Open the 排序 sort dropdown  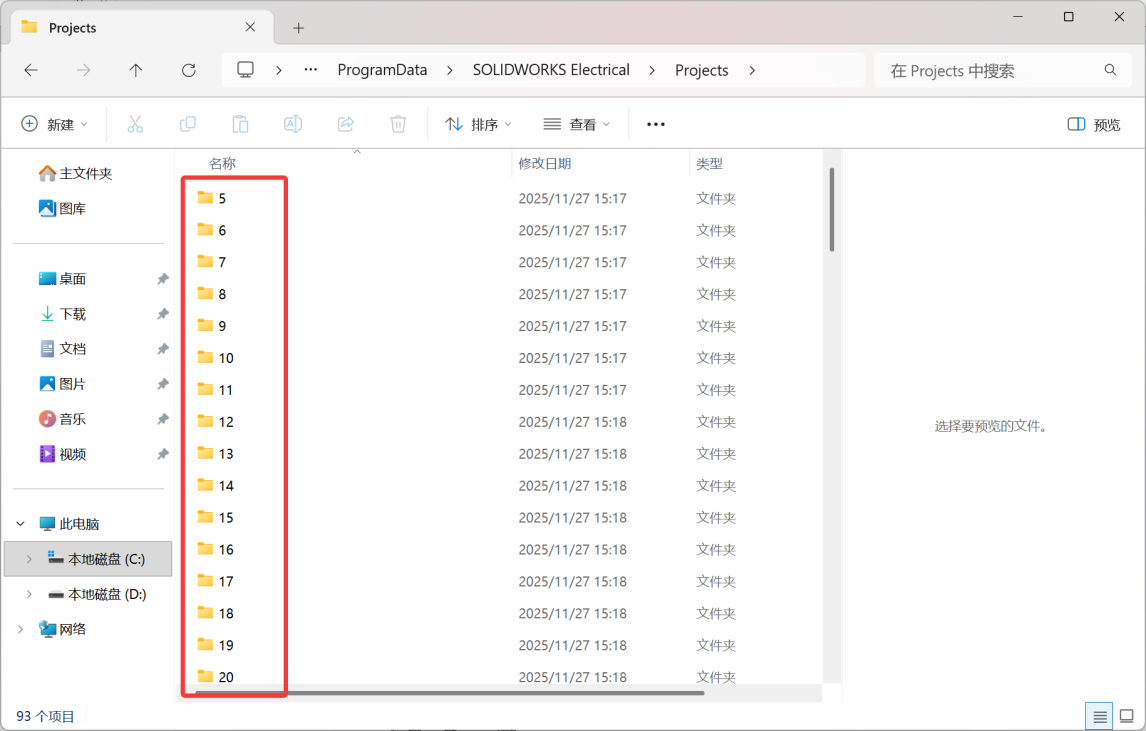click(x=478, y=124)
